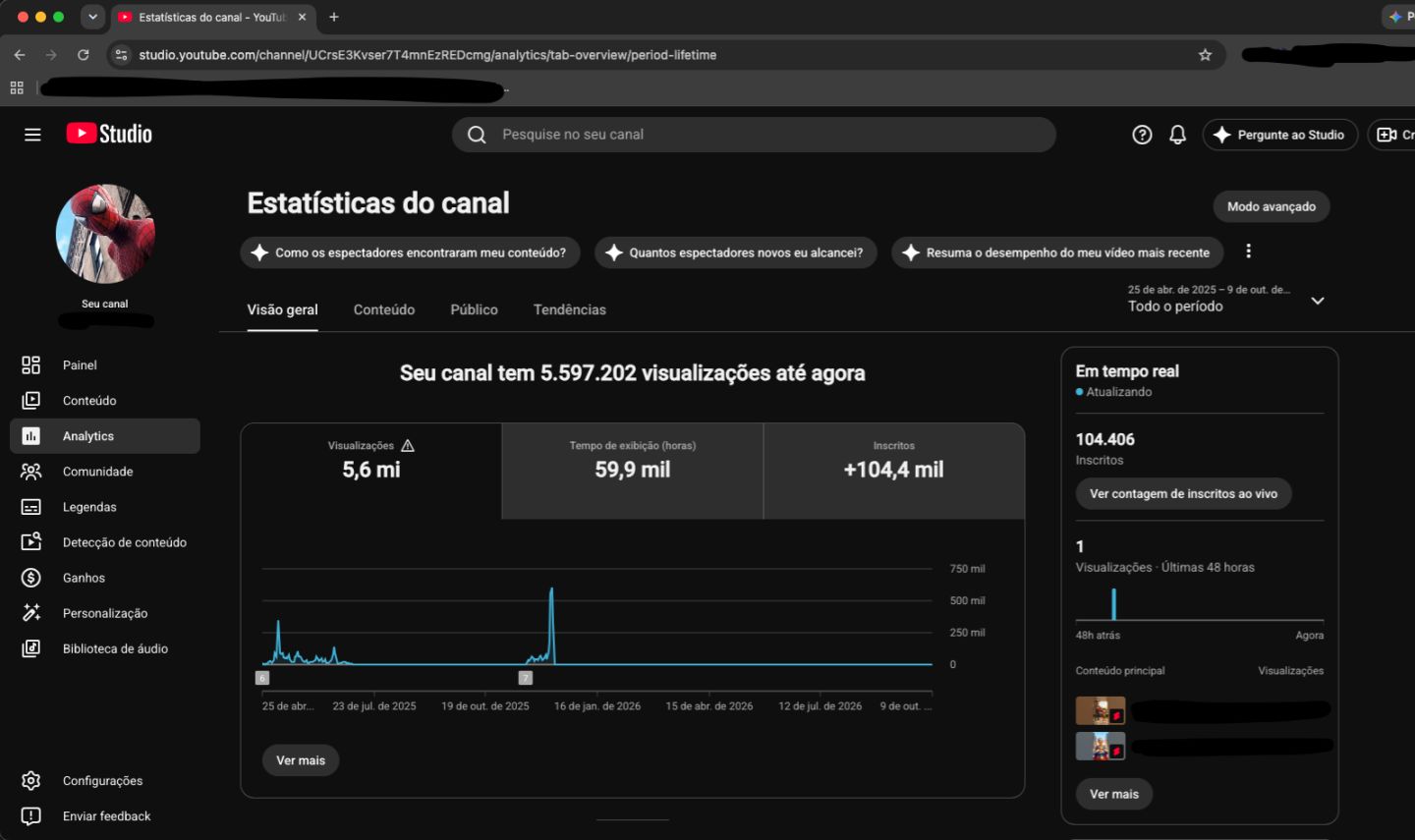The width and height of the screenshot is (1415, 840).
Task: Select the Visualizações 5,6 mi metric card
Action: [x=371, y=472]
